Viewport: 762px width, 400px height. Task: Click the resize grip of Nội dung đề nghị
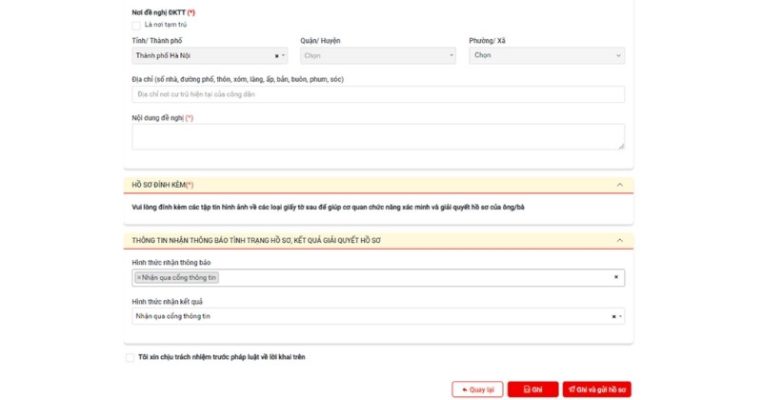click(x=621, y=146)
